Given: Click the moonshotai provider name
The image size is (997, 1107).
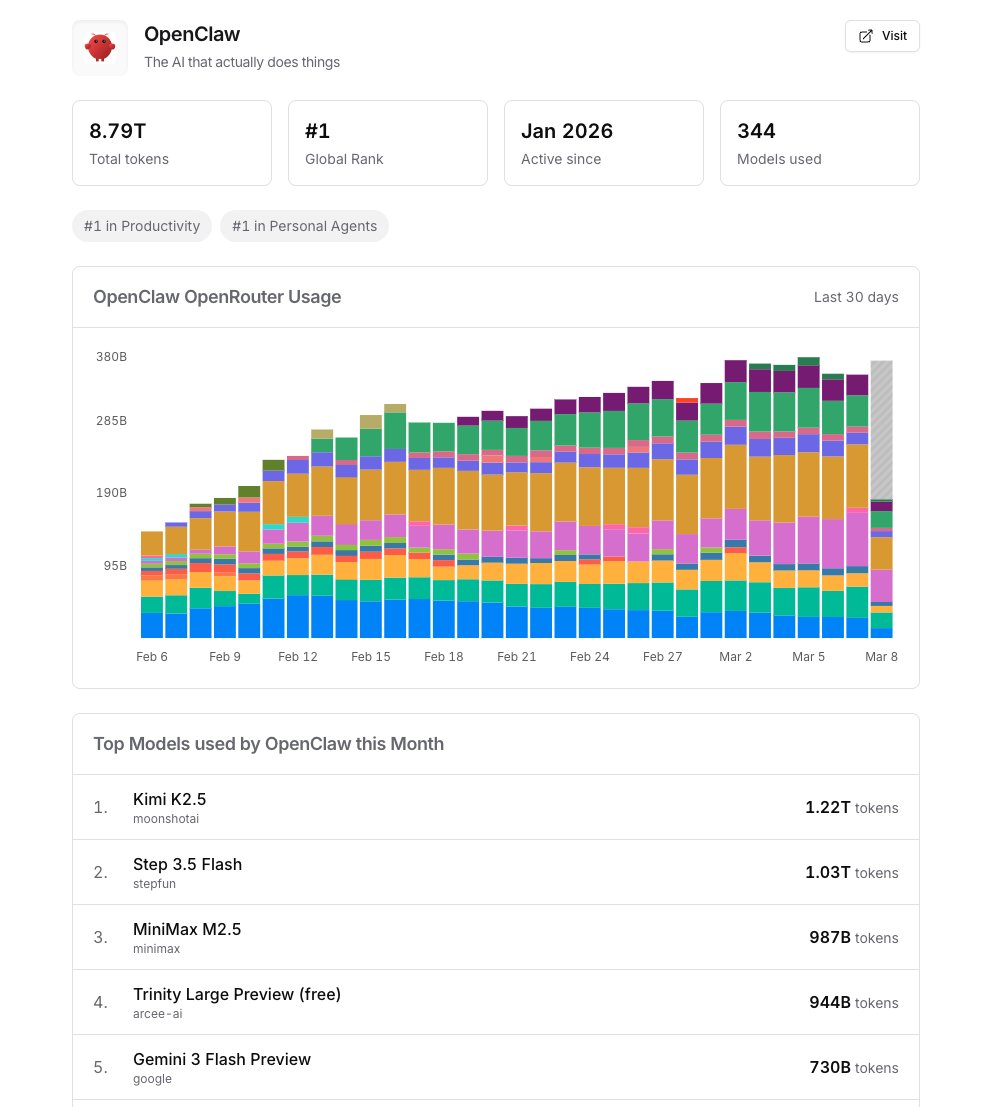Looking at the screenshot, I should (166, 819).
